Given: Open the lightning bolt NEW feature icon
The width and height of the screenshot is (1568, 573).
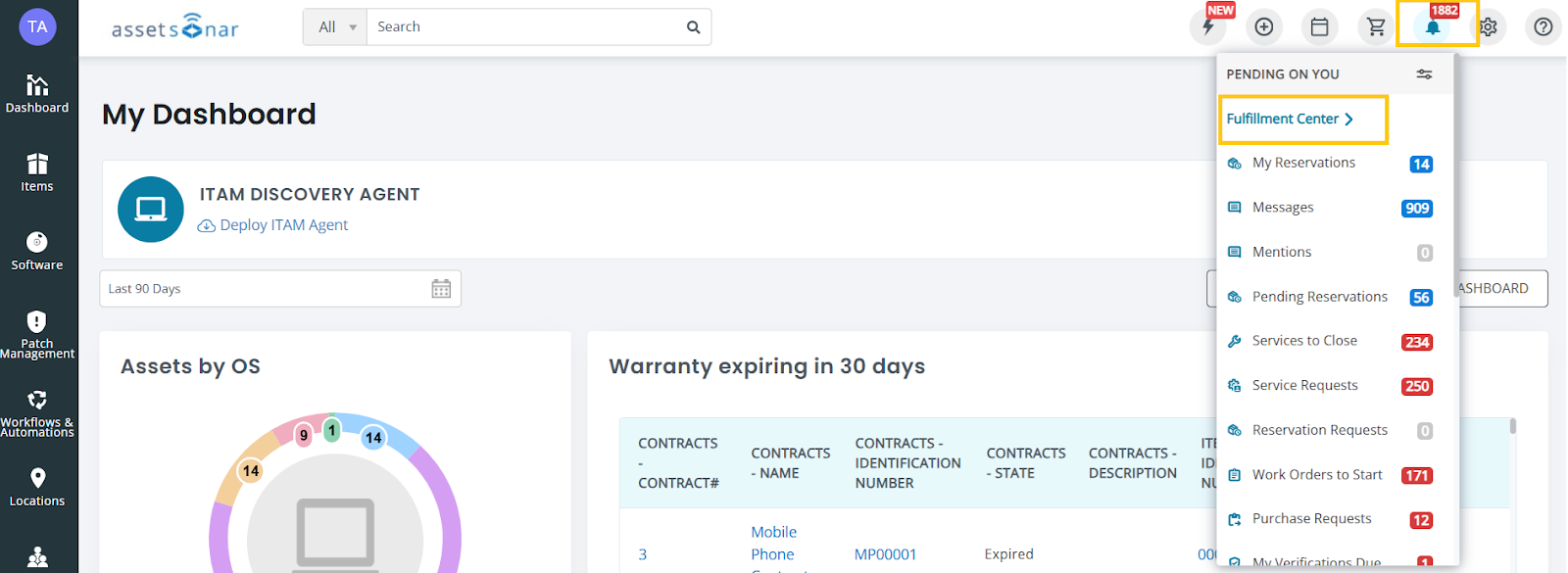Looking at the screenshot, I should pos(1208,27).
